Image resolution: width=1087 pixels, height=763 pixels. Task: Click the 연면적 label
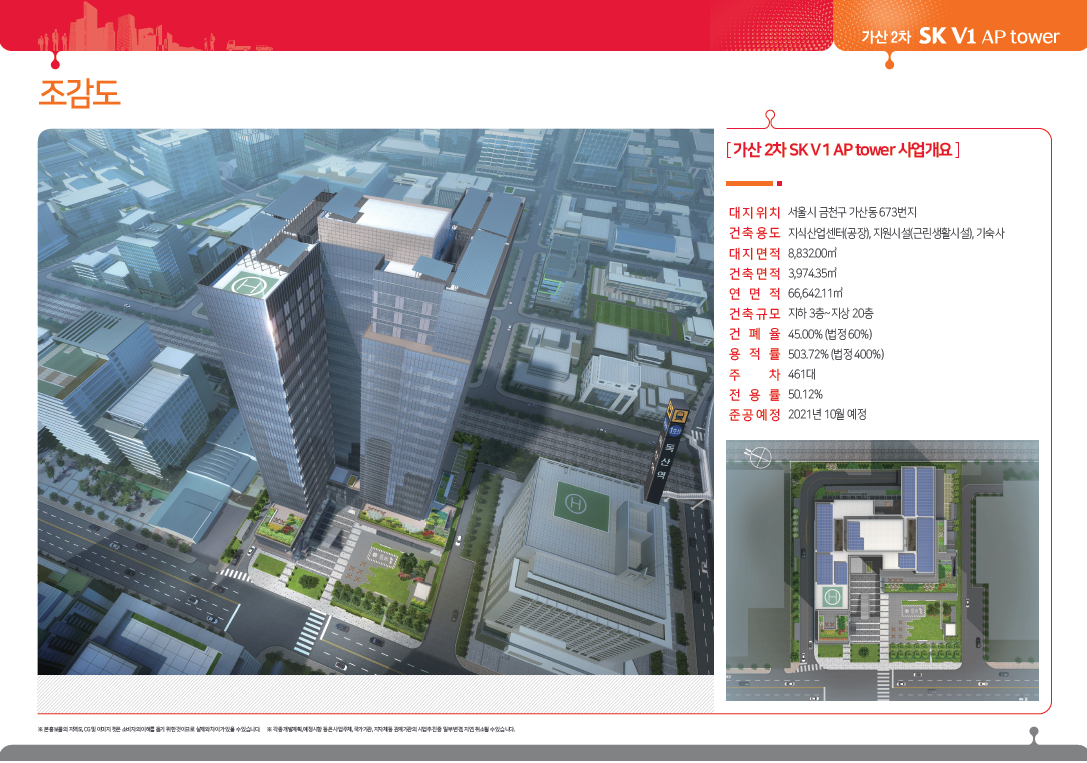tap(754, 294)
